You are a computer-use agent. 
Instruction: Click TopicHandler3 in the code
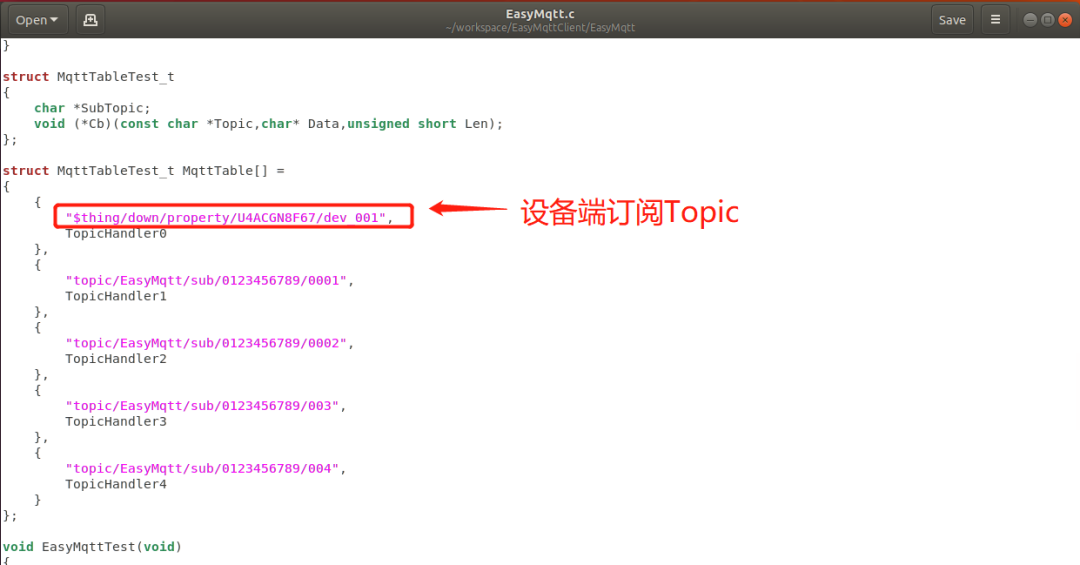pos(116,422)
